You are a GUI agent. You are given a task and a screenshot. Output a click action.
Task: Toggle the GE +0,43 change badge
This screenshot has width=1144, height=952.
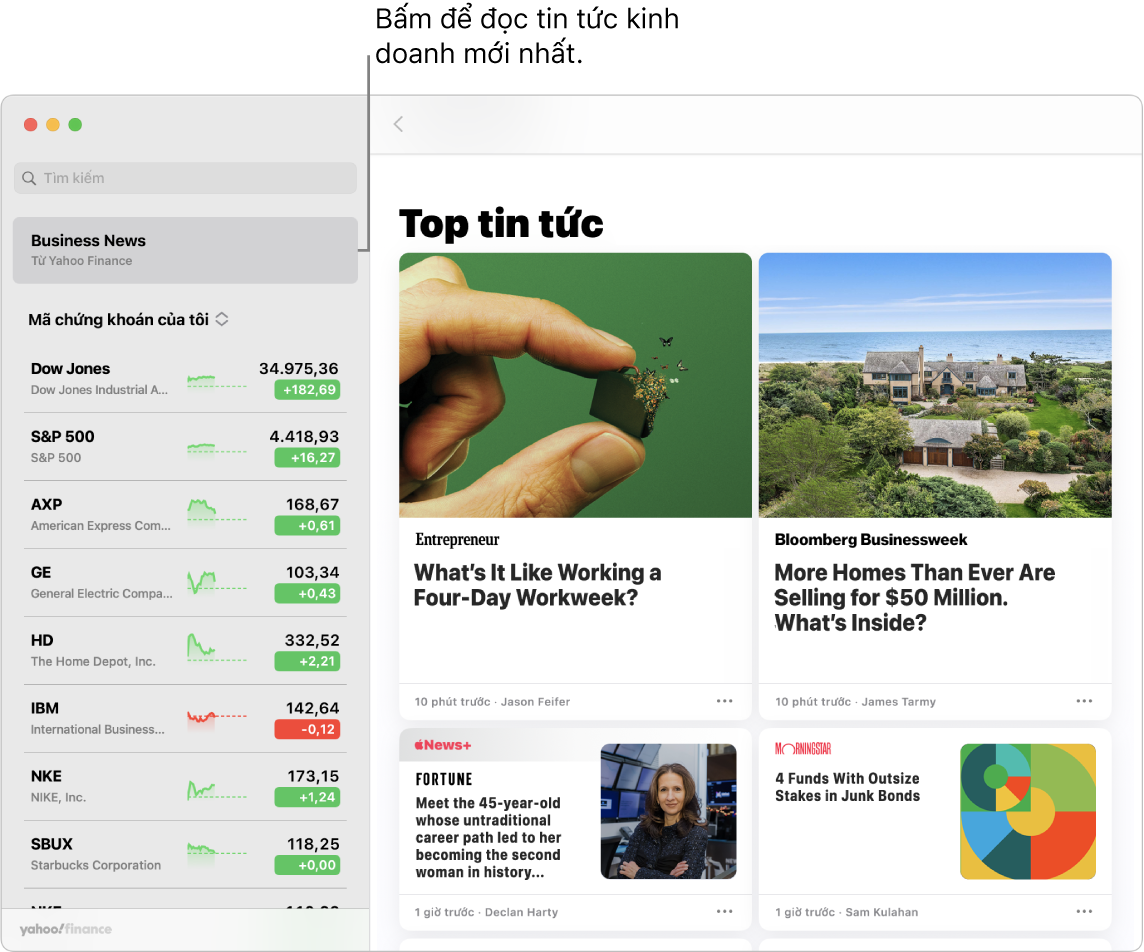(x=307, y=593)
